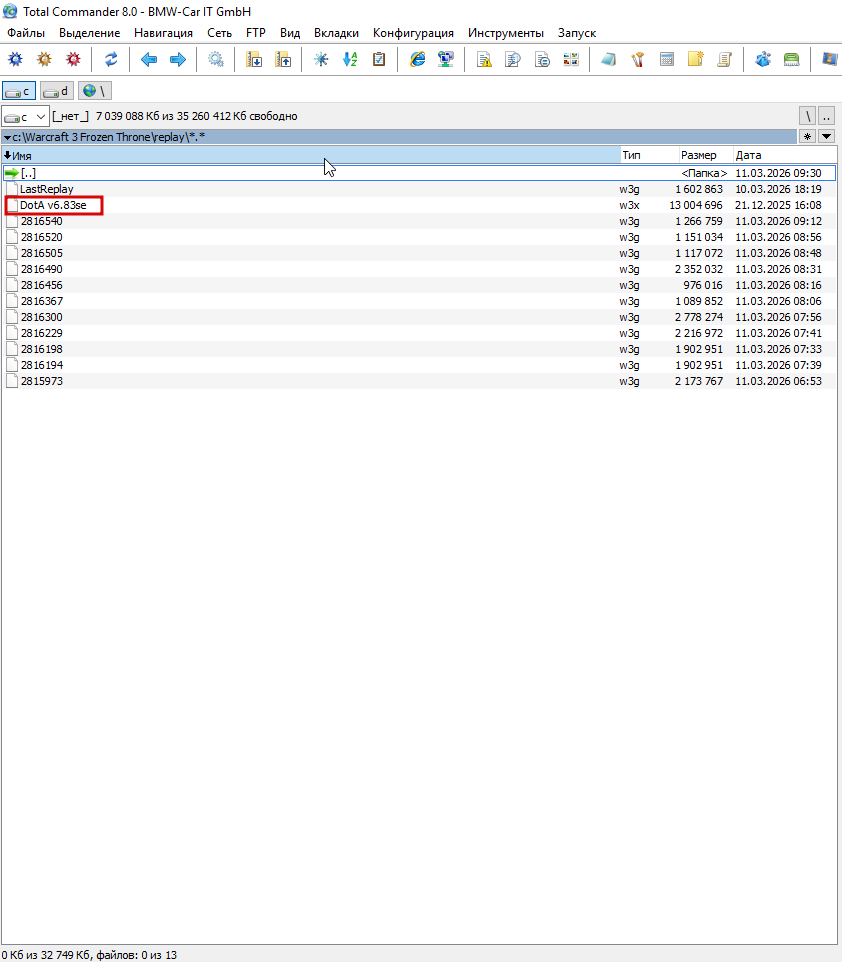This screenshot has height=962, width=842.
Task: Open the Запуск menu
Action: (577, 33)
